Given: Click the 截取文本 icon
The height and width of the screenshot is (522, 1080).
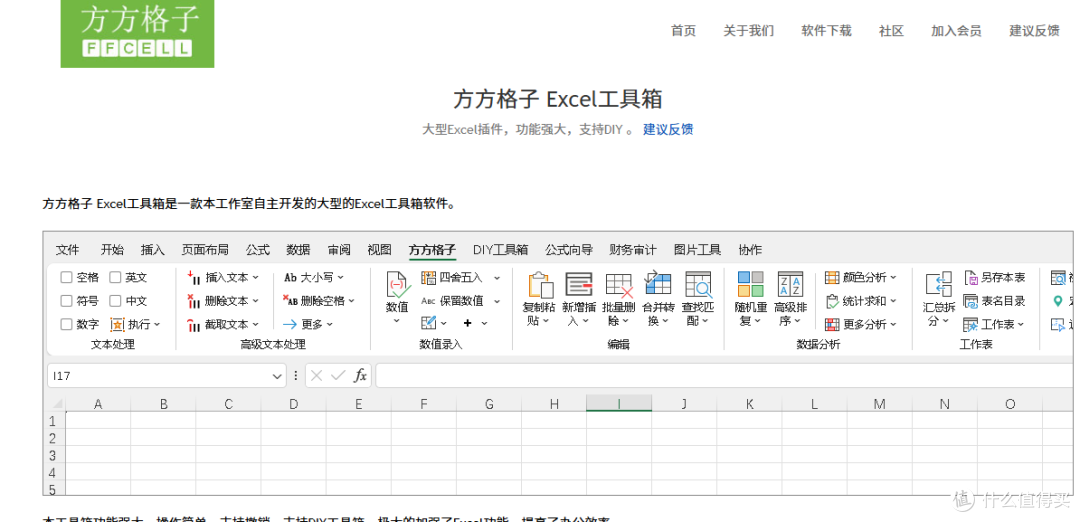Looking at the screenshot, I should 194,324.
